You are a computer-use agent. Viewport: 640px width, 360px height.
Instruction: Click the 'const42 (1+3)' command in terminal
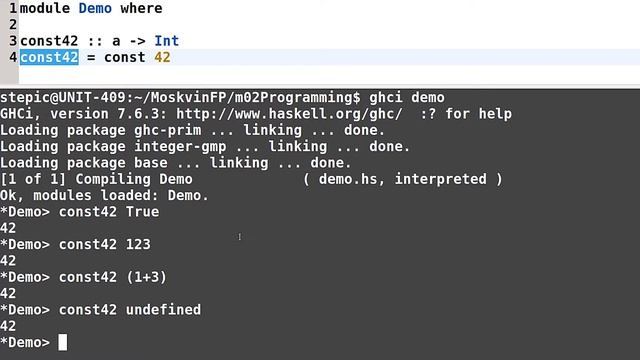[113, 277]
